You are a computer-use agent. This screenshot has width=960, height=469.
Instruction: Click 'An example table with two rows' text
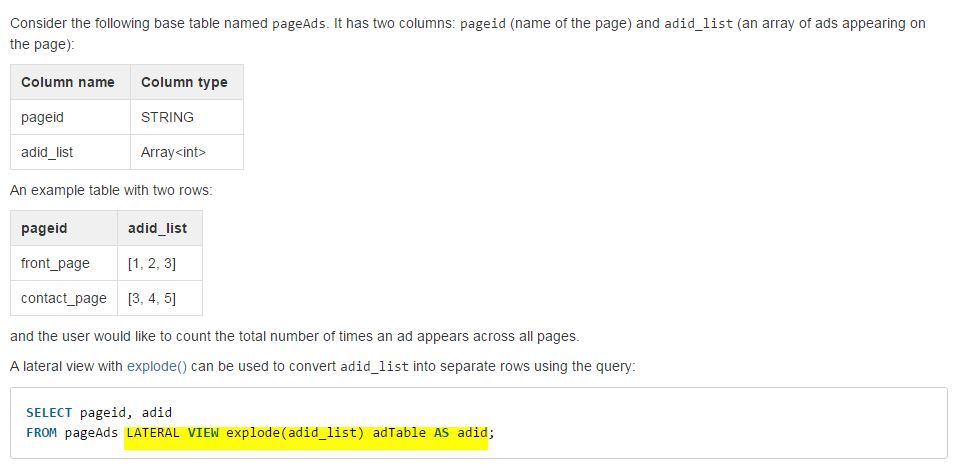[x=111, y=190]
